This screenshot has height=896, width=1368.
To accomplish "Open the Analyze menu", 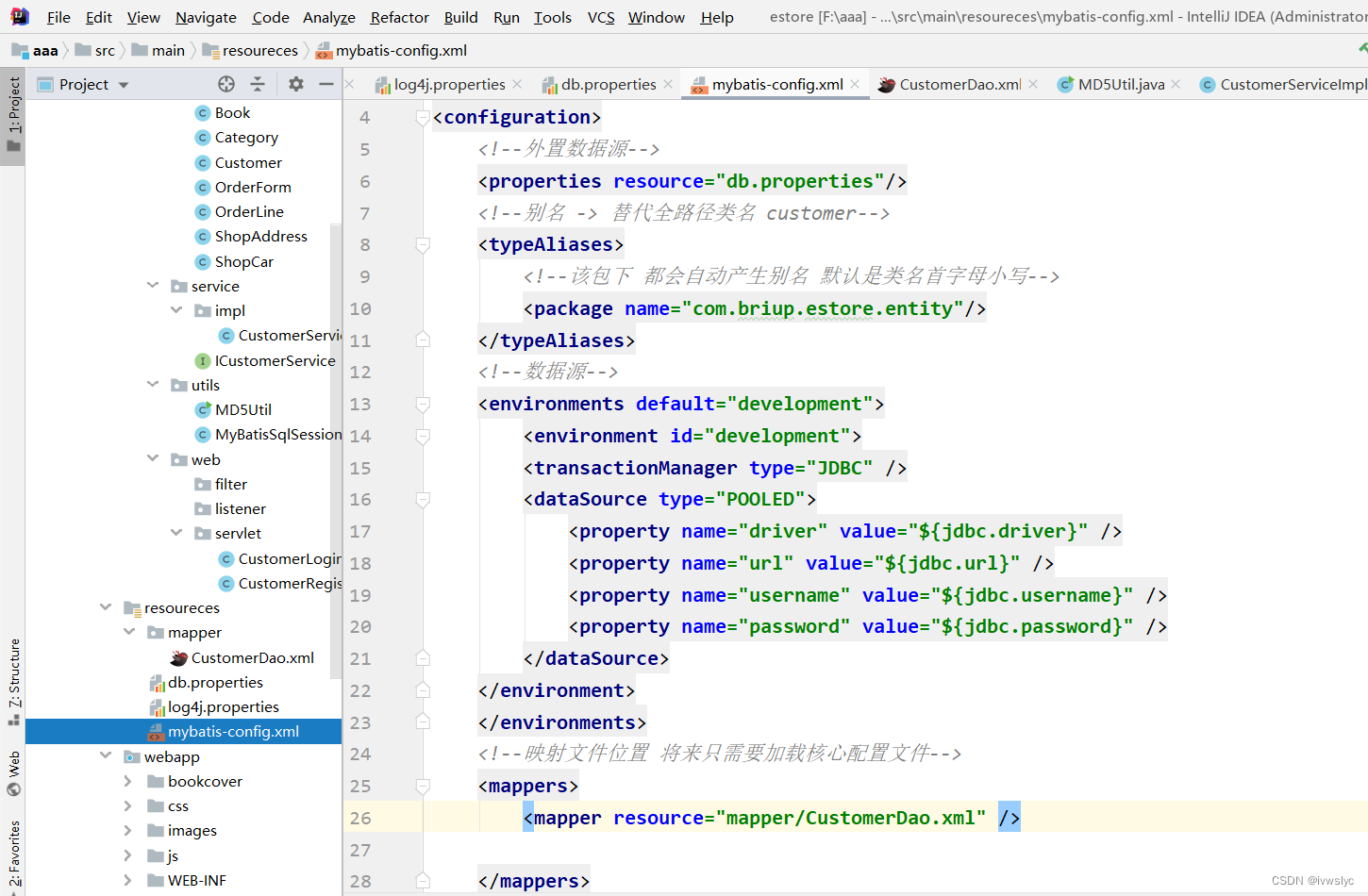I will click(x=328, y=17).
